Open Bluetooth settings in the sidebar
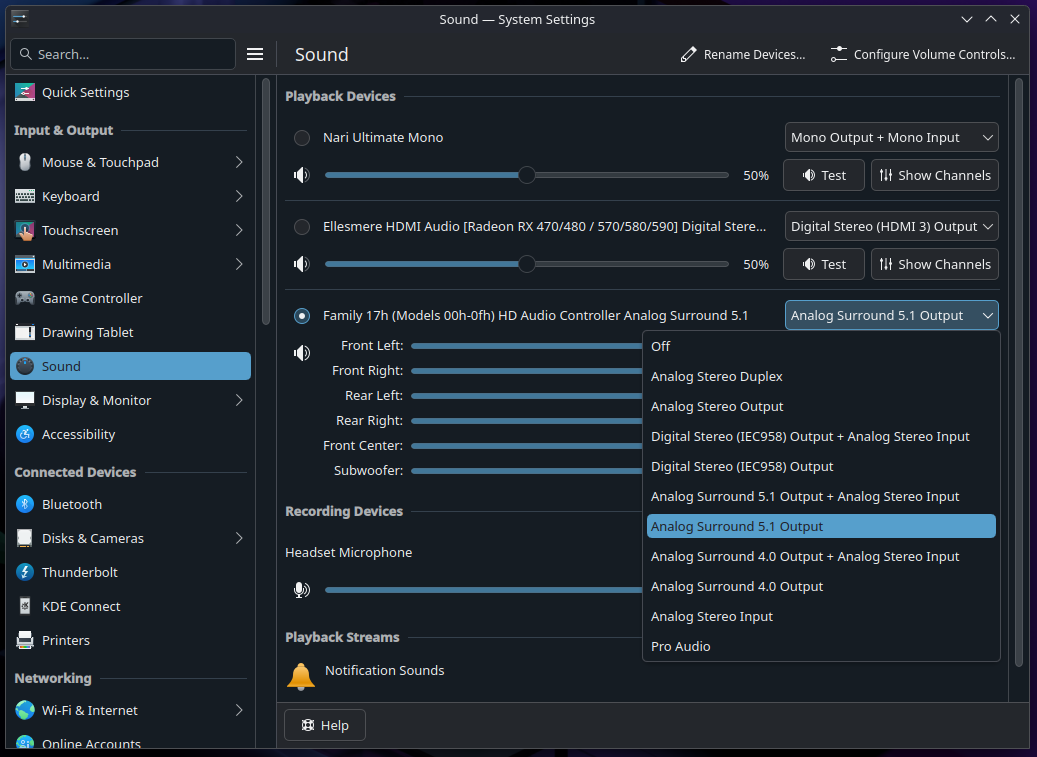 (x=72, y=504)
